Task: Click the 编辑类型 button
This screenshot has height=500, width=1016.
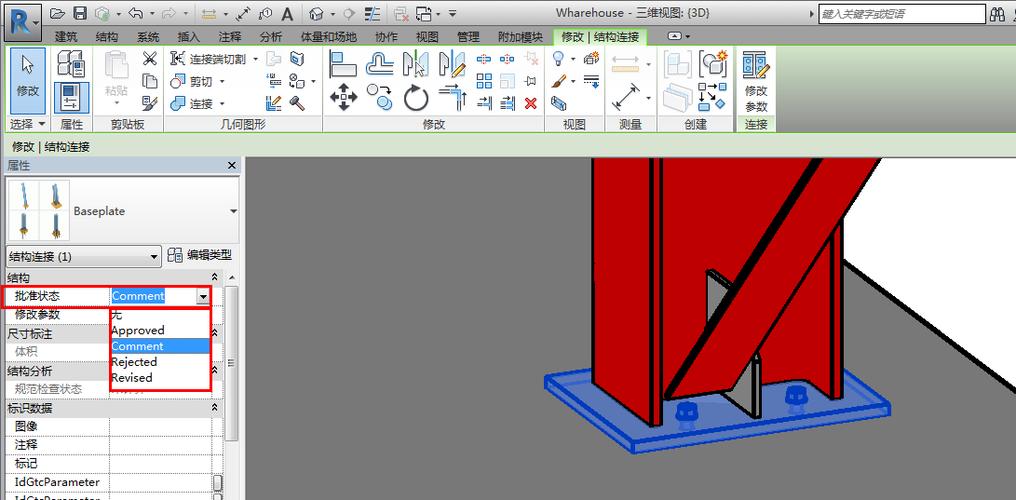Action: pyautogui.click(x=199, y=255)
